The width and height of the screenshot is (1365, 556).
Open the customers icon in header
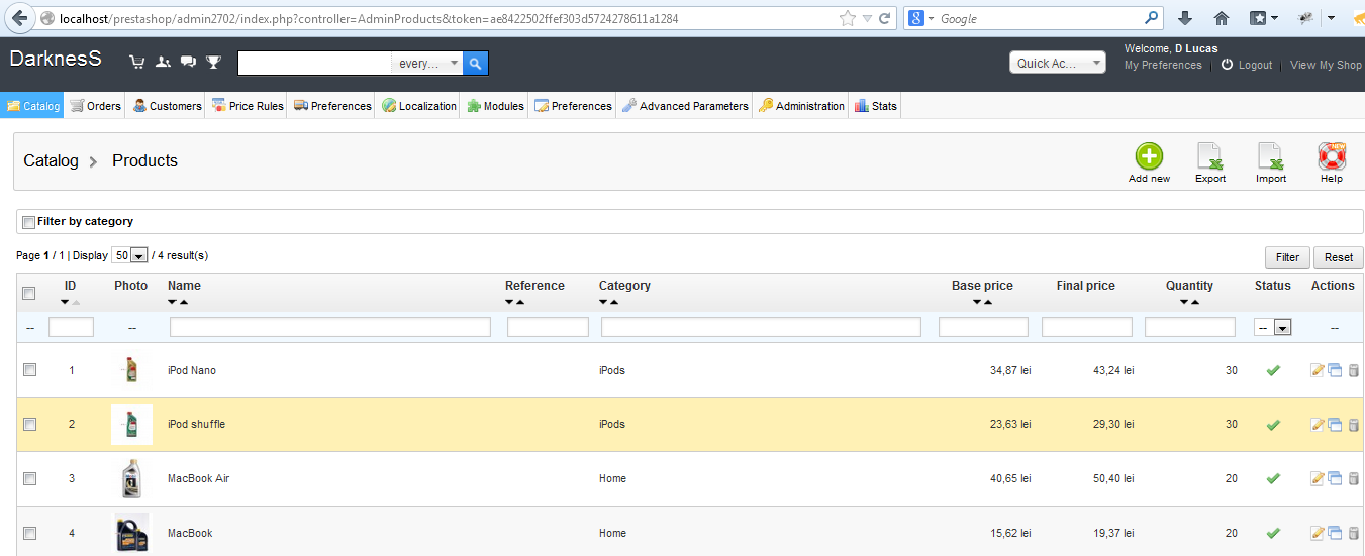coord(163,62)
